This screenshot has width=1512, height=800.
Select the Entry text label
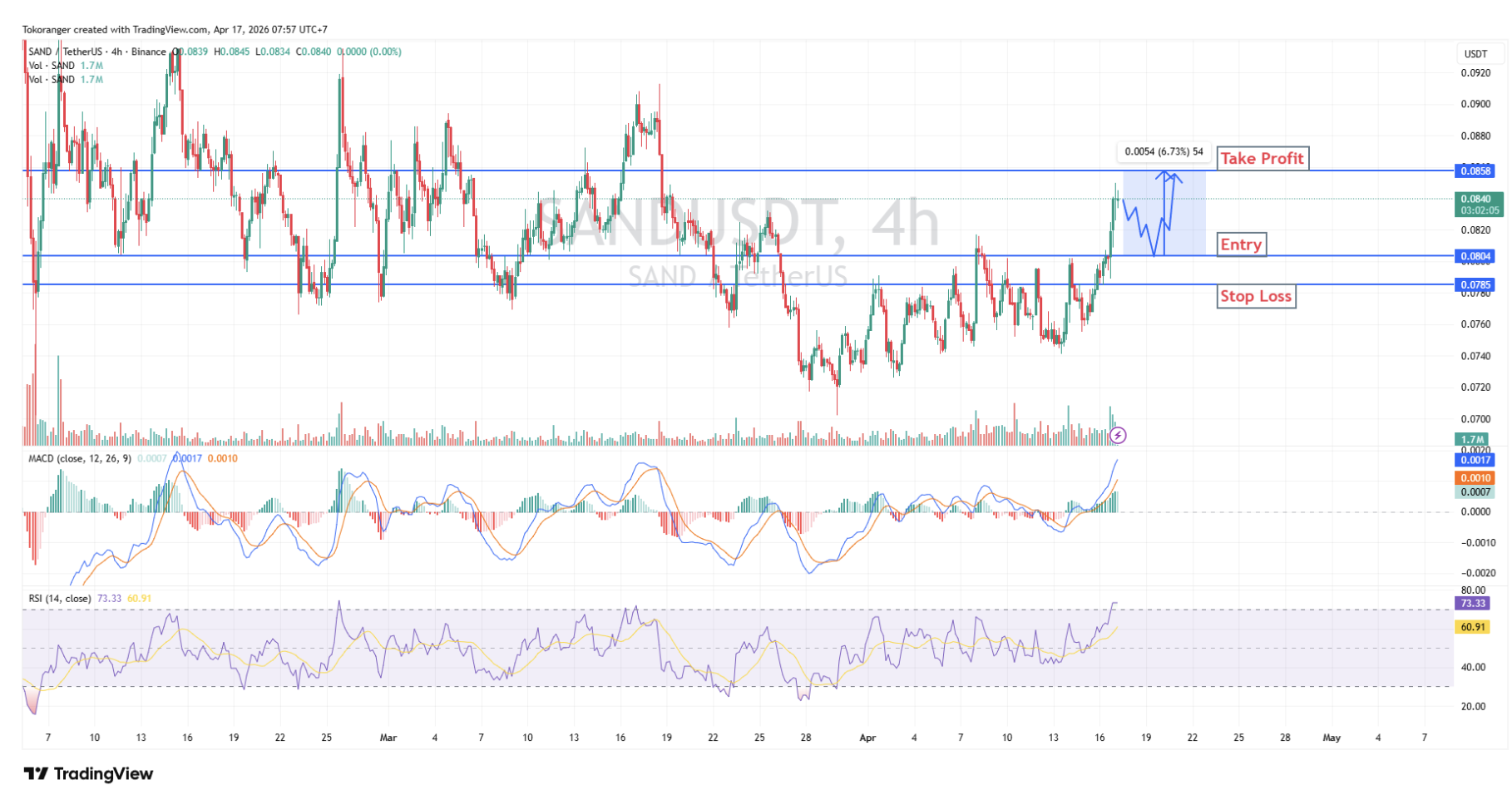(1241, 244)
